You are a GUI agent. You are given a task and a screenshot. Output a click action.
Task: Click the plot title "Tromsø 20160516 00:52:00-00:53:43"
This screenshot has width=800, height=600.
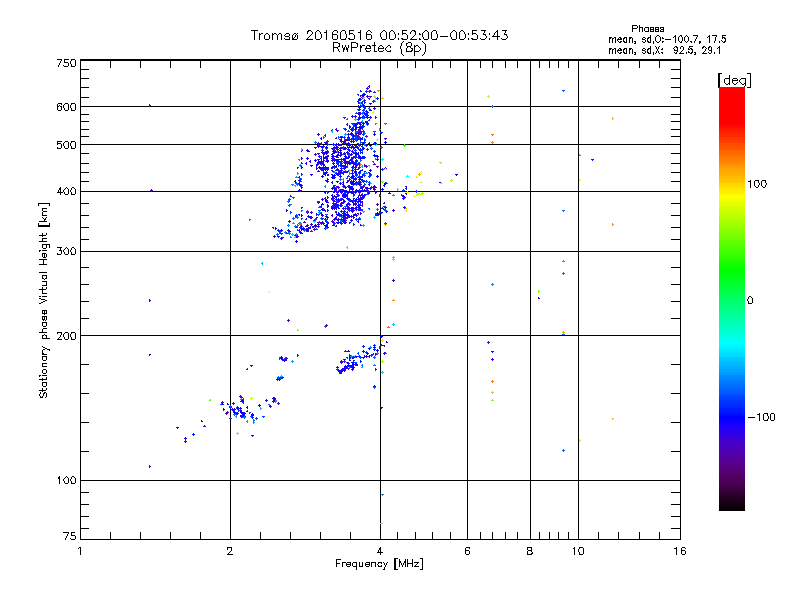click(379, 35)
